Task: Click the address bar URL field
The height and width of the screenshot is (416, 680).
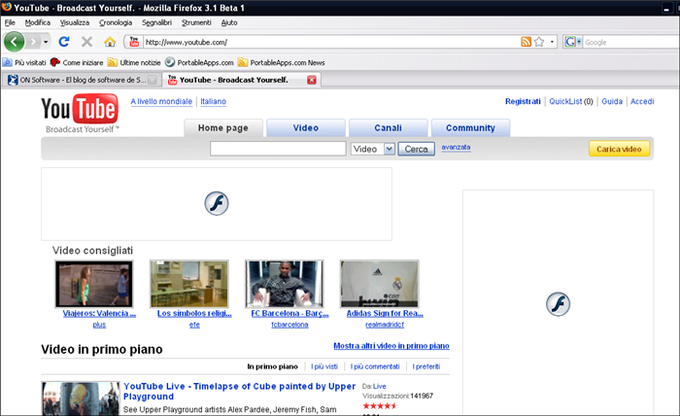Action: click(x=330, y=42)
